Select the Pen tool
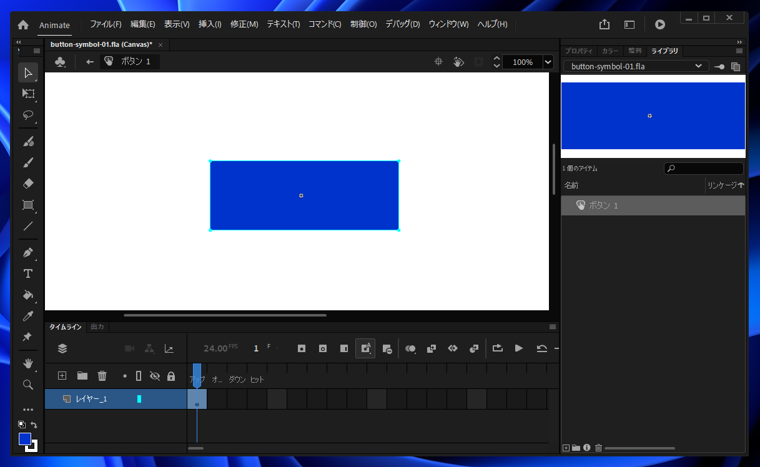The height and width of the screenshot is (467, 760). [28, 253]
